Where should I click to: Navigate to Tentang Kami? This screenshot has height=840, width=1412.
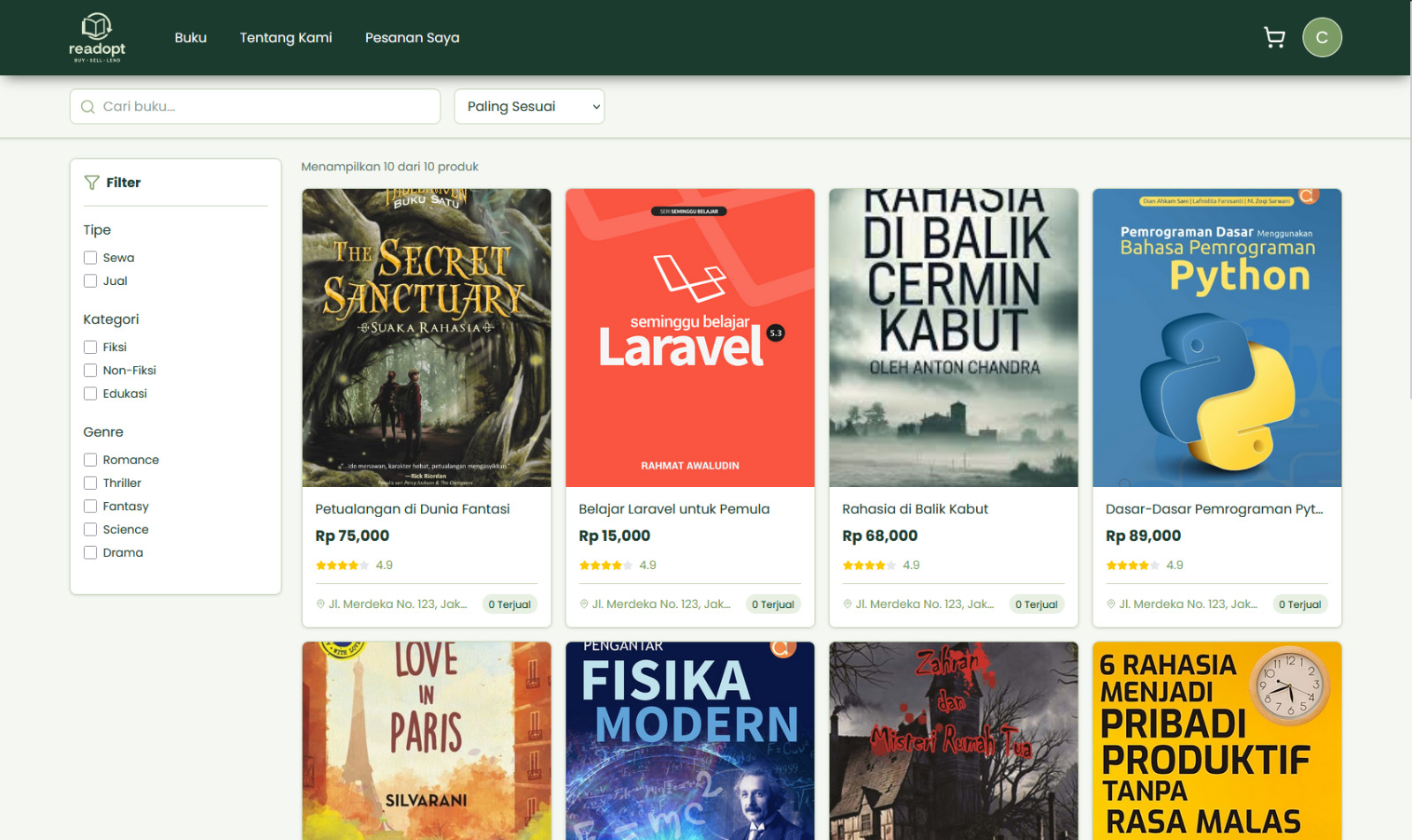point(286,38)
